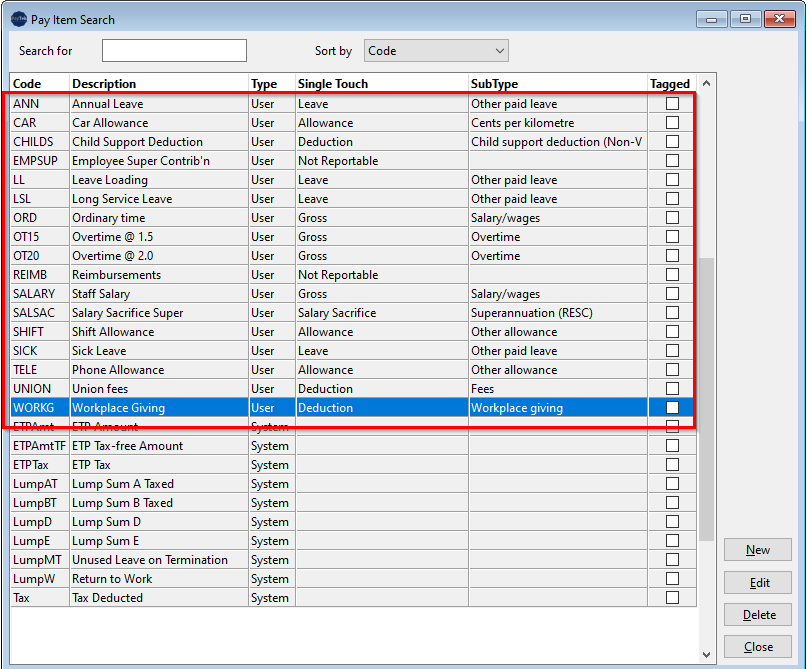Tag the Tax Deducted row
This screenshot has width=809, height=669.
672,598
